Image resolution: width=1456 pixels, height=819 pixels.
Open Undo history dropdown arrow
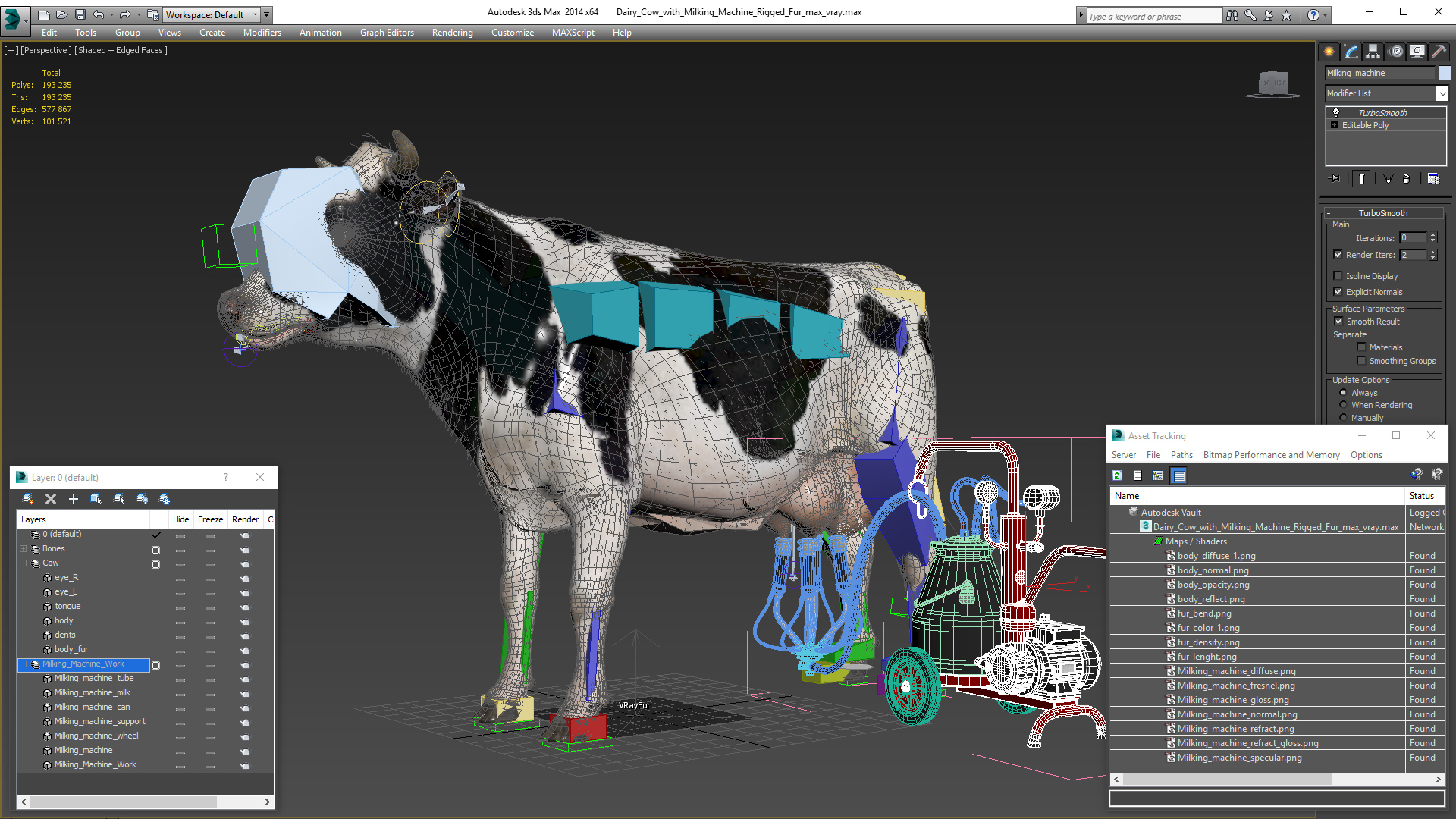[x=111, y=14]
